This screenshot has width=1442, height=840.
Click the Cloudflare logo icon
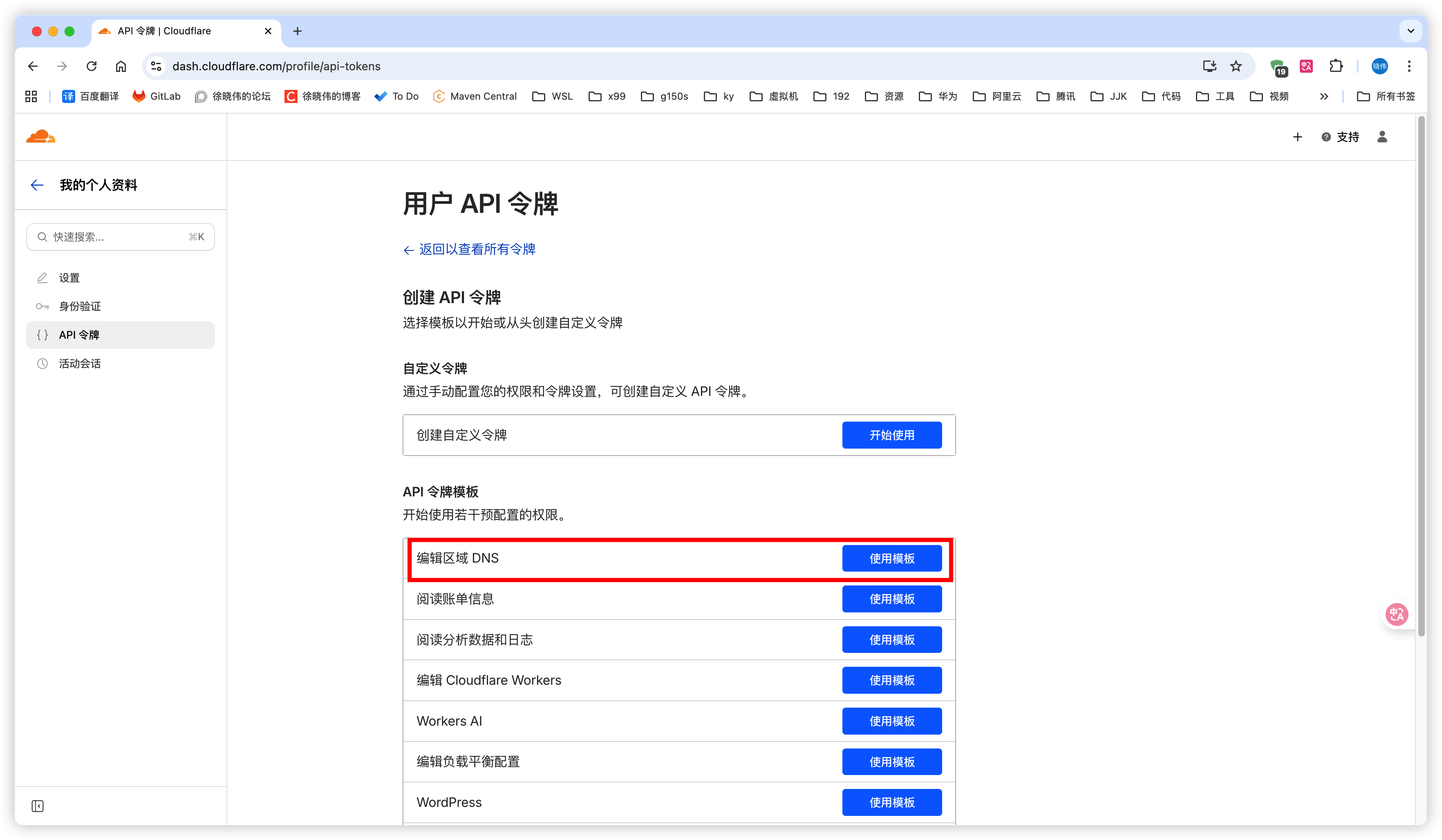pos(40,137)
